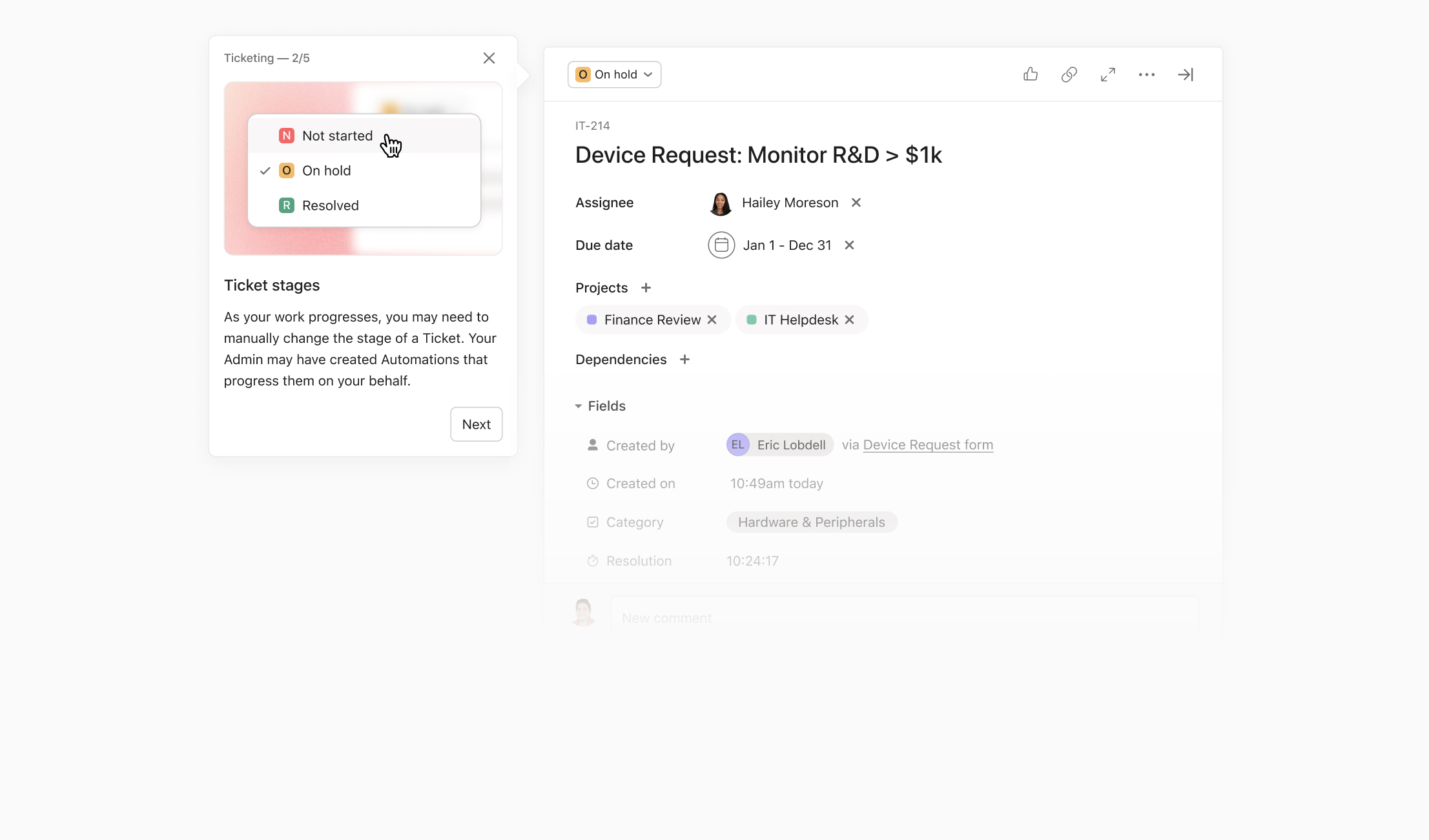Select Resolved stage option

pyautogui.click(x=330, y=205)
